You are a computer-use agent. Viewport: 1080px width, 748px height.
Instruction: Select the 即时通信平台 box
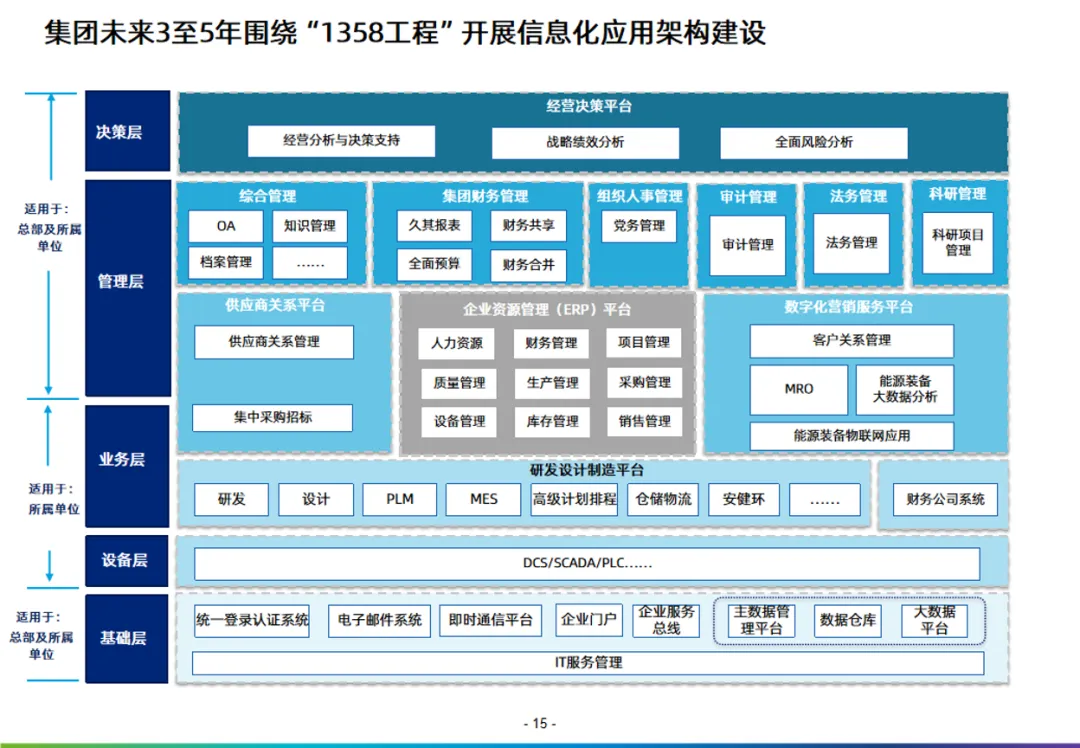(x=491, y=621)
